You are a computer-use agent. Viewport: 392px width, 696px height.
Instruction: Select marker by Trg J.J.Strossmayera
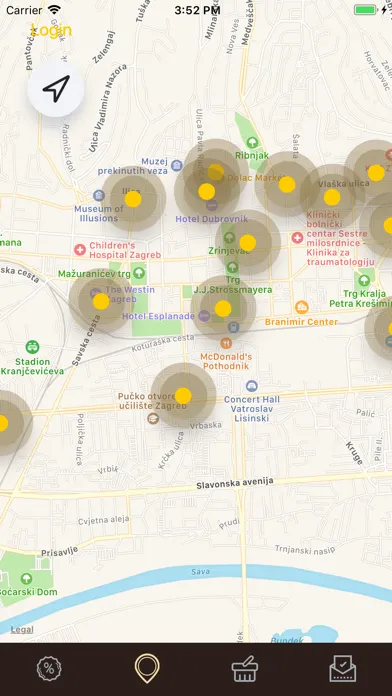coord(223,308)
